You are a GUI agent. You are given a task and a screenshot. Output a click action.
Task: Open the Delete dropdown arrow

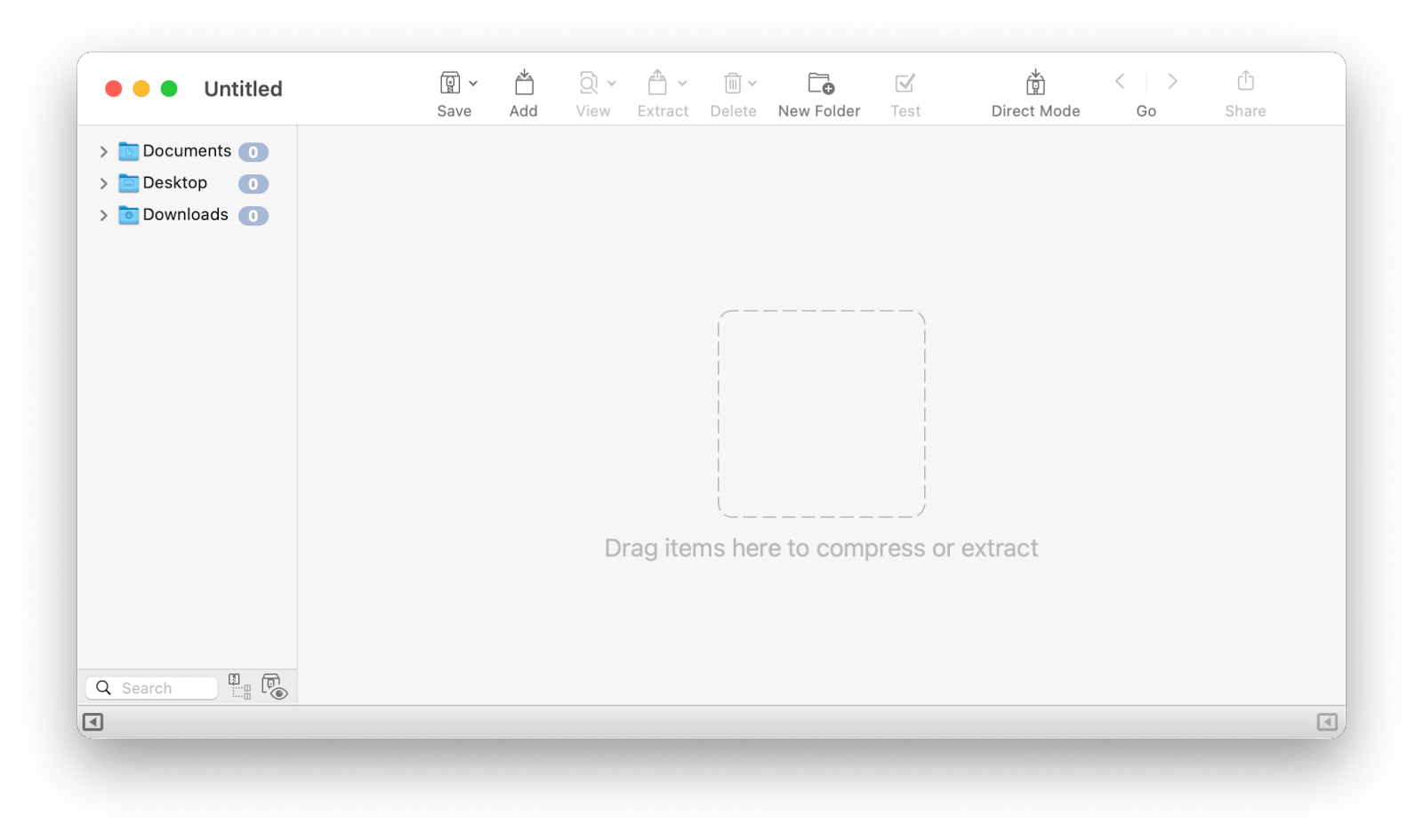pyautogui.click(x=752, y=84)
